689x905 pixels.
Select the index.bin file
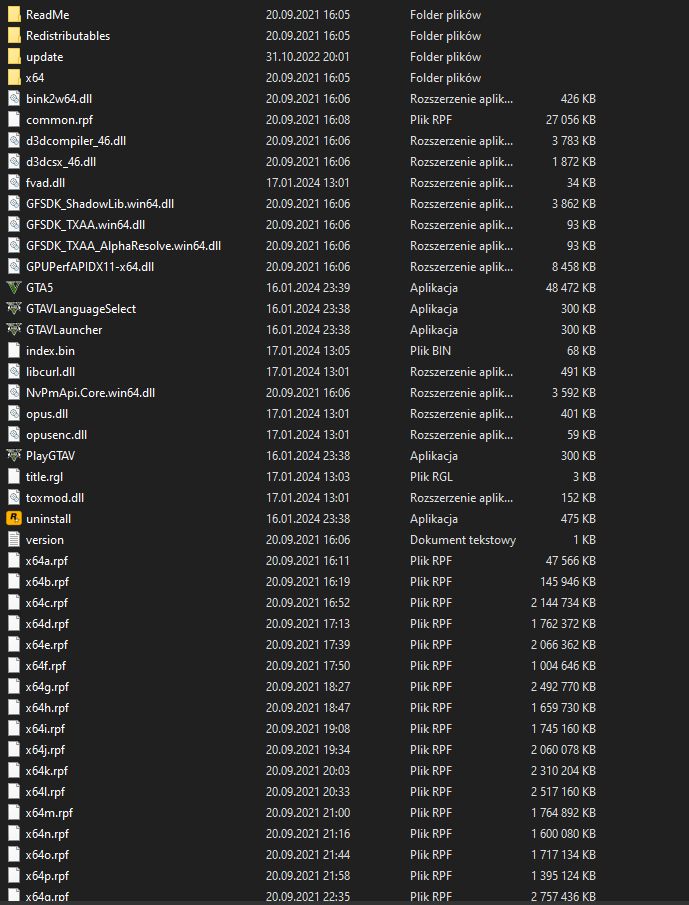[x=50, y=351]
